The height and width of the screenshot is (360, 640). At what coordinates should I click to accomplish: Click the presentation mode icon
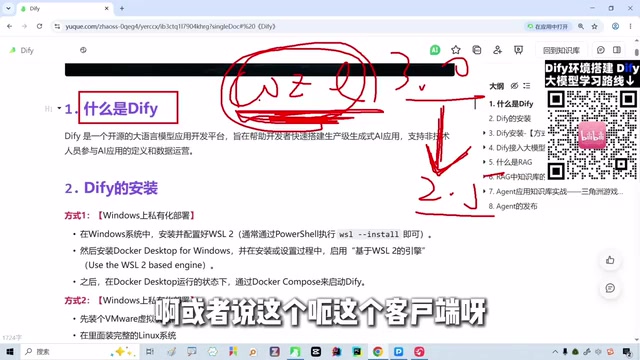coord(518,50)
